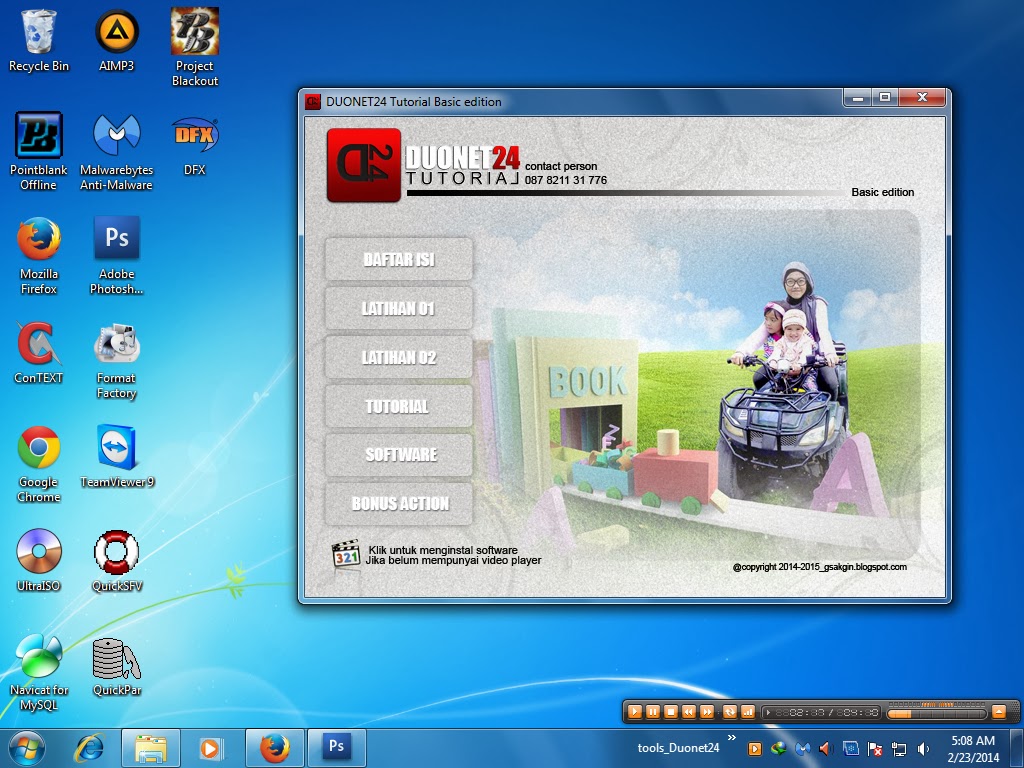This screenshot has width=1024, height=768.
Task: Click the taskbar clock showing 5:08 AM
Action: (973, 748)
